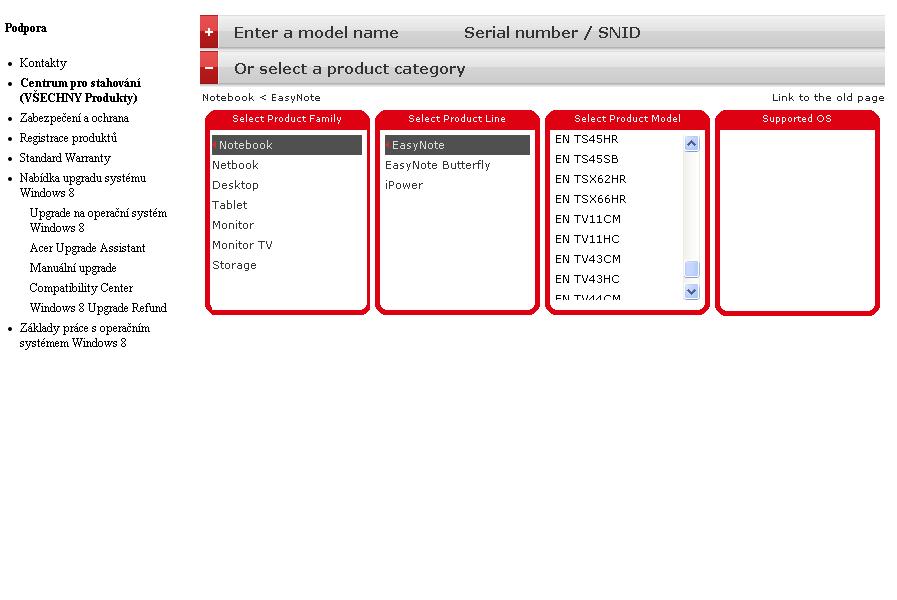This screenshot has height=600, width=897.
Task: Open Centrum pro stahování link
Action: 80,90
